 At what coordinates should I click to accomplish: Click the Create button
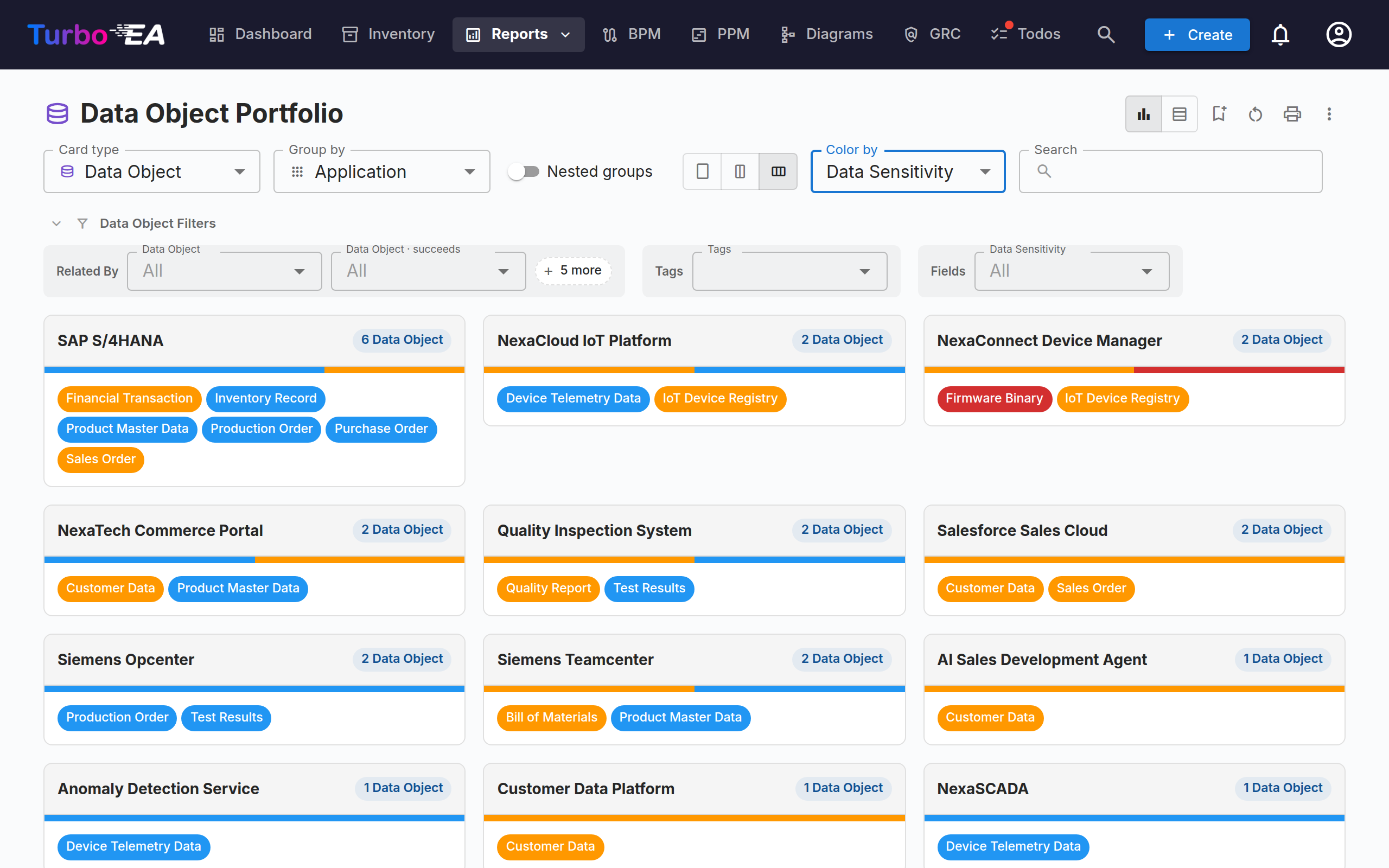[x=1197, y=34]
